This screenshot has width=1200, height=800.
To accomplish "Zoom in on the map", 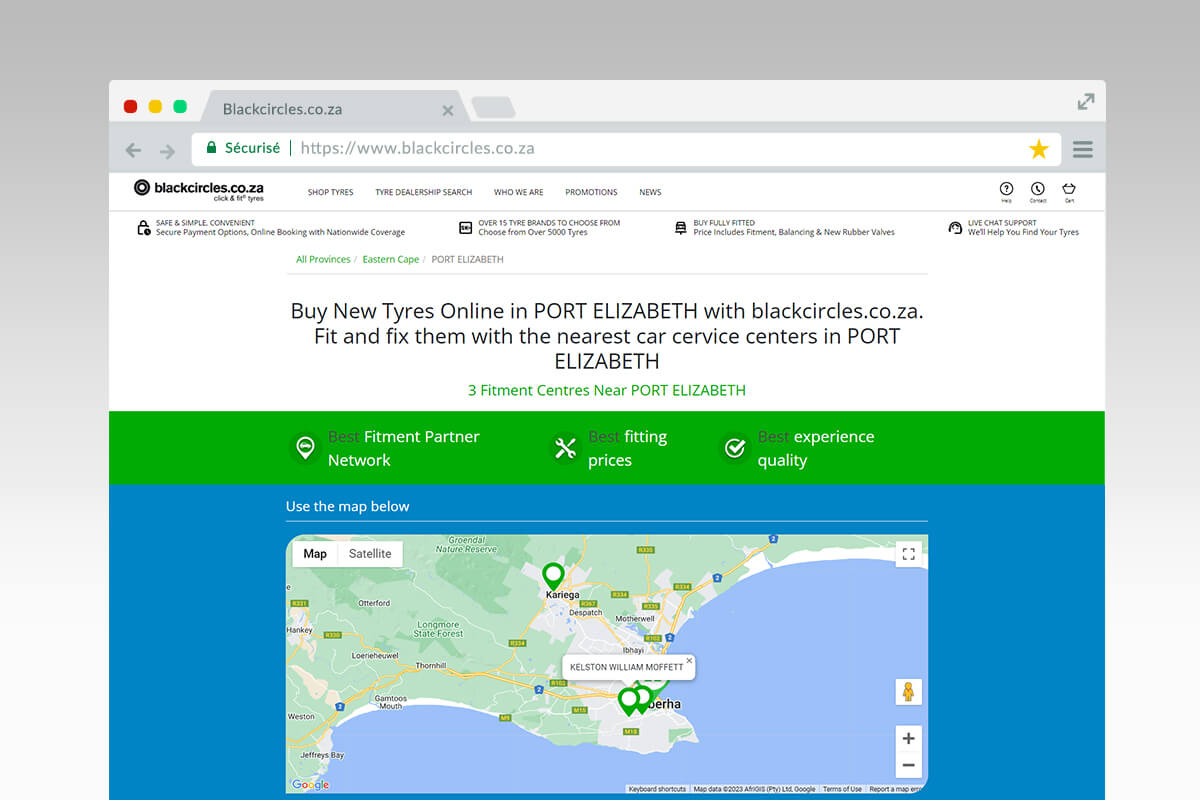I will point(908,739).
